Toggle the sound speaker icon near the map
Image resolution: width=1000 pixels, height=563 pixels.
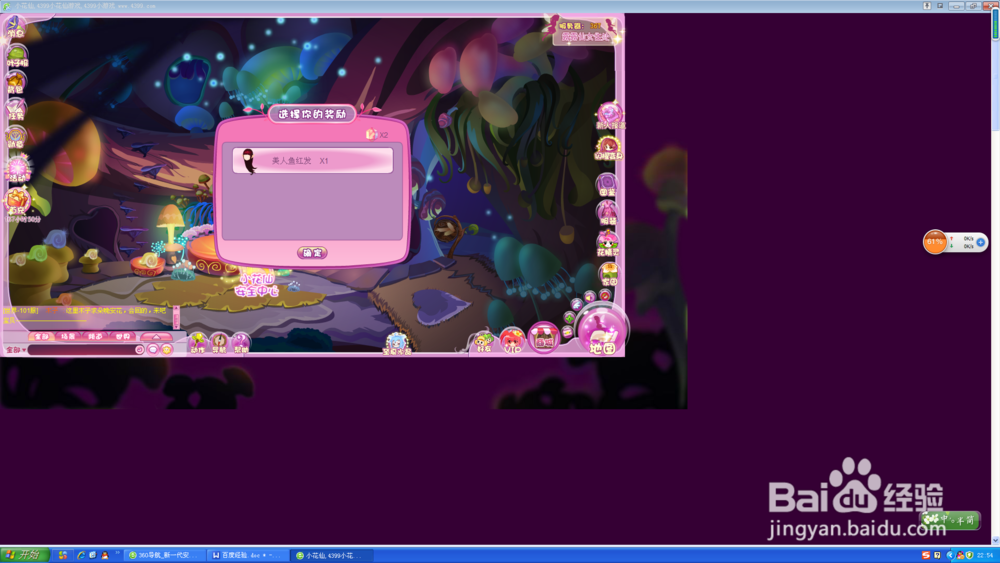point(590,296)
